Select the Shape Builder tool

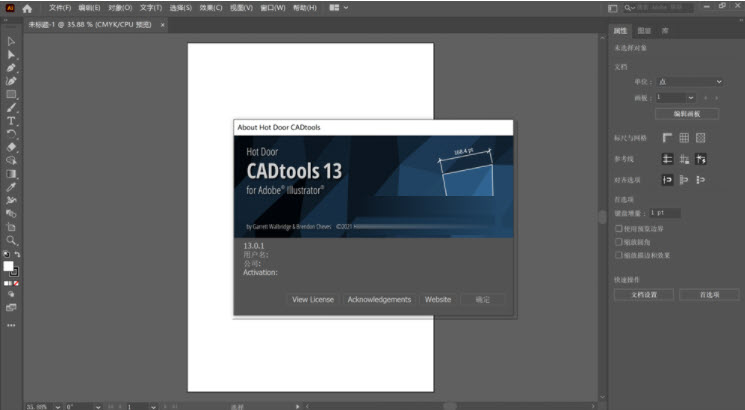pyautogui.click(x=11, y=161)
